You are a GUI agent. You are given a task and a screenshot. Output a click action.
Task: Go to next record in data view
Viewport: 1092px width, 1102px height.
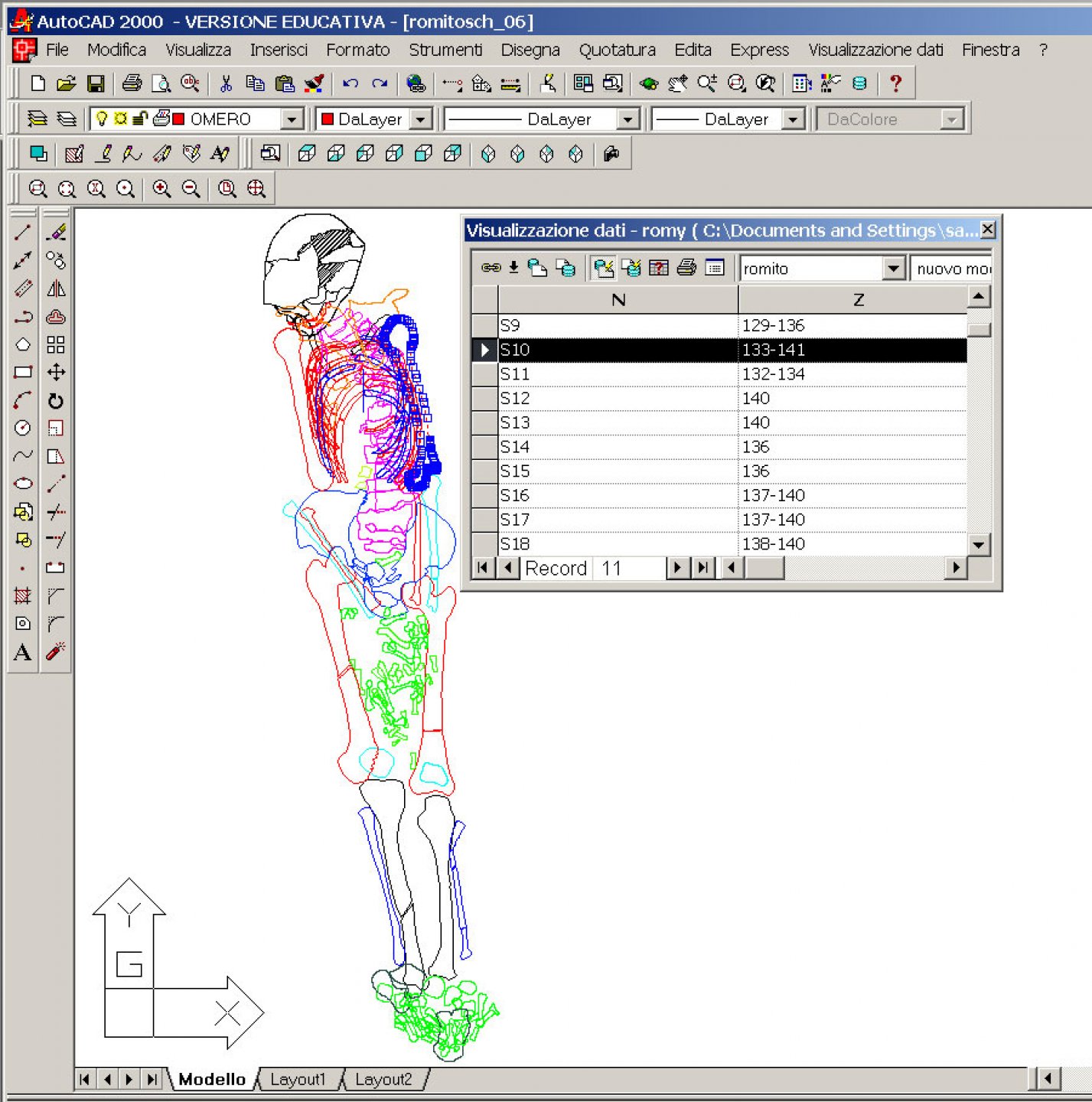pyautogui.click(x=677, y=568)
